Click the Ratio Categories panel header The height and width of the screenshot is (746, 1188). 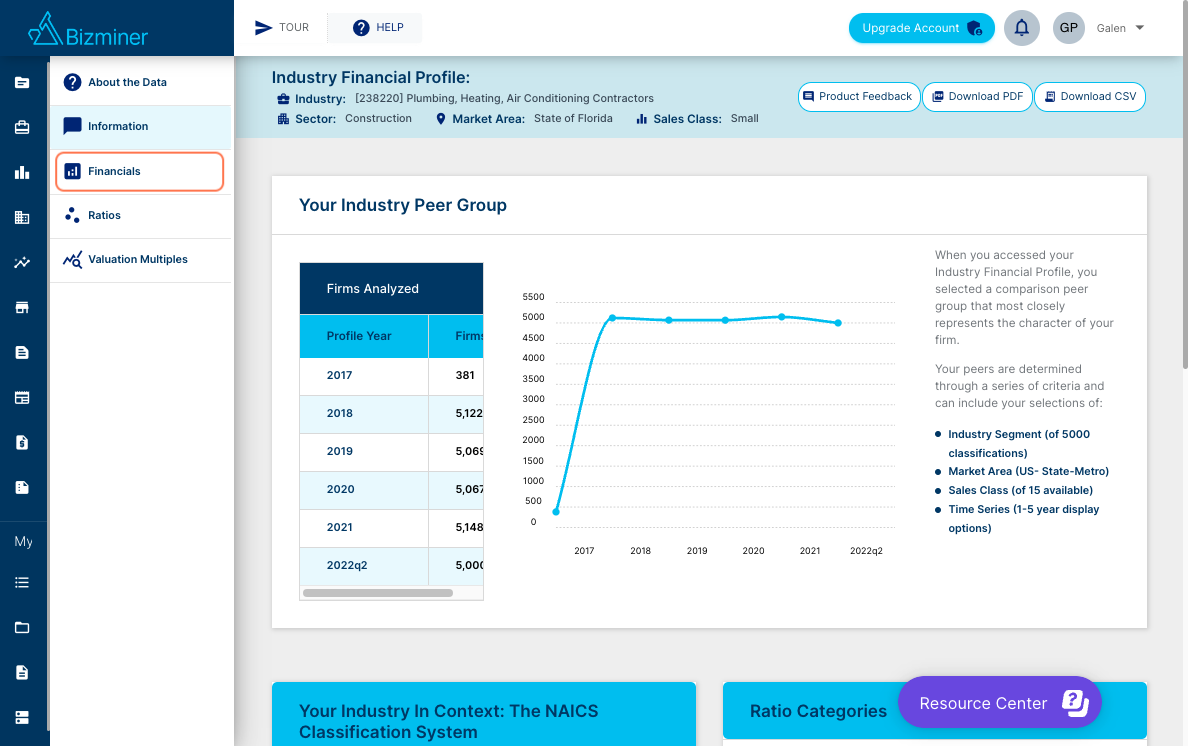point(935,710)
